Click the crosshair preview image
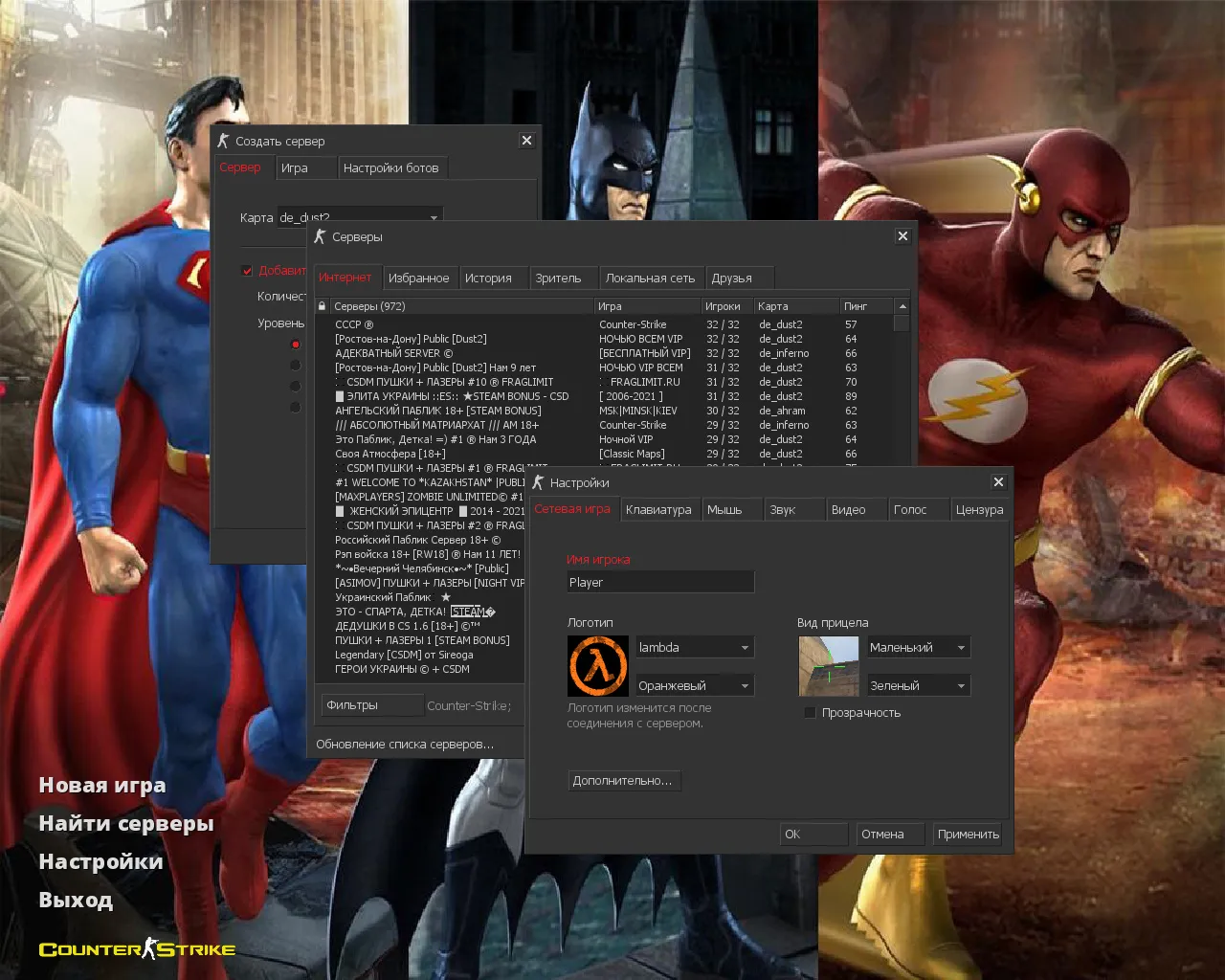 (x=828, y=666)
